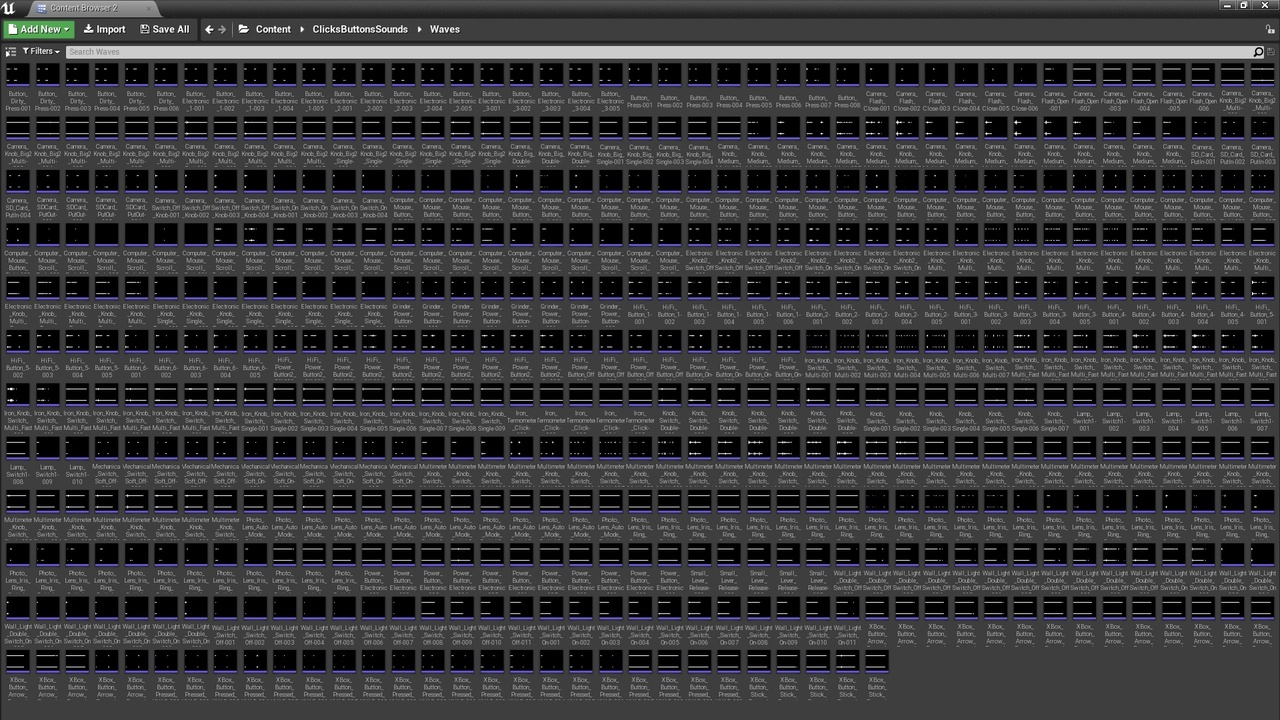This screenshot has width=1280, height=720.
Task: Click the Save All disk icon
Action: tap(144, 29)
